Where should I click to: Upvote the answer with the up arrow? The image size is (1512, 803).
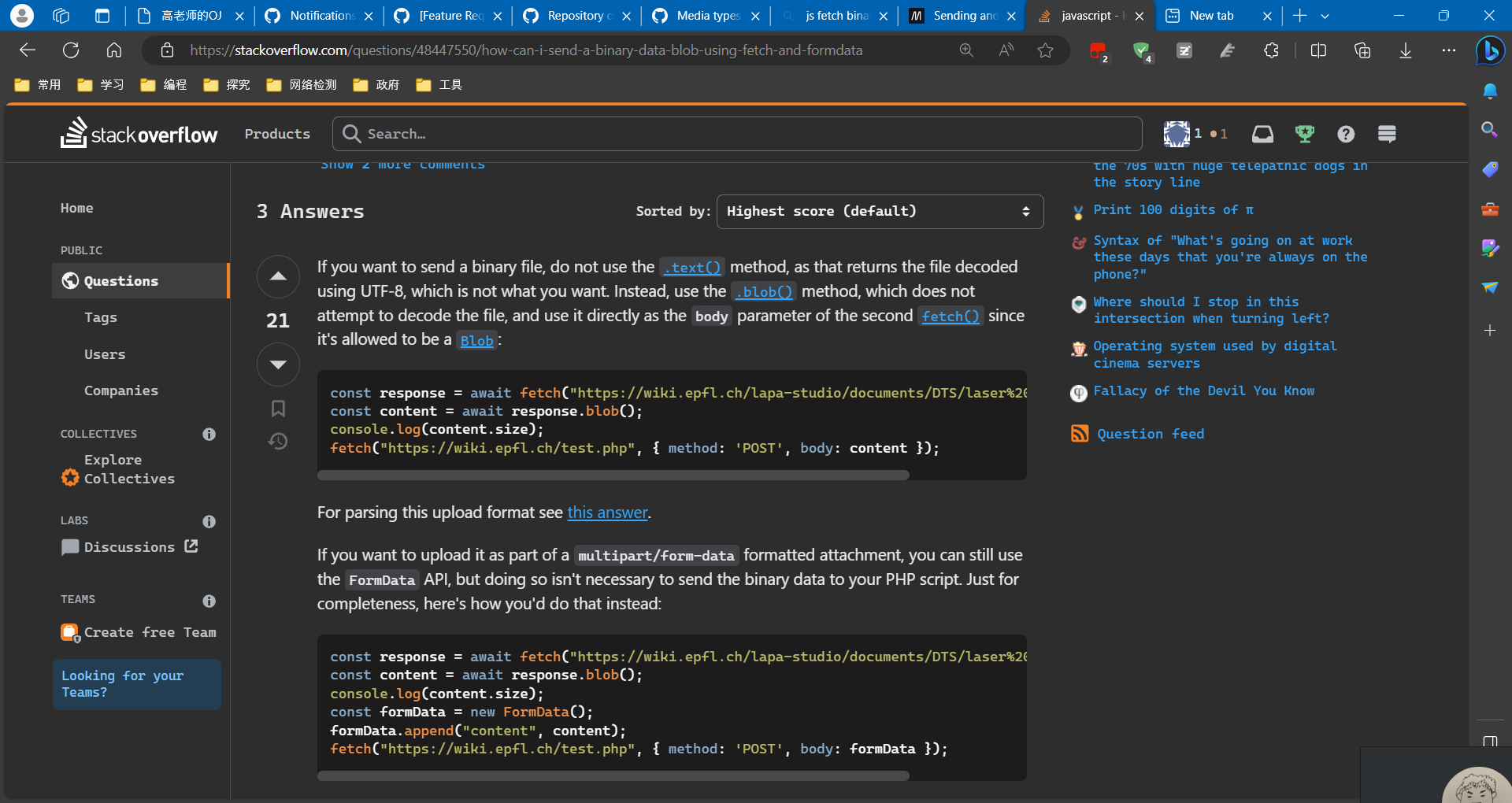(x=277, y=276)
